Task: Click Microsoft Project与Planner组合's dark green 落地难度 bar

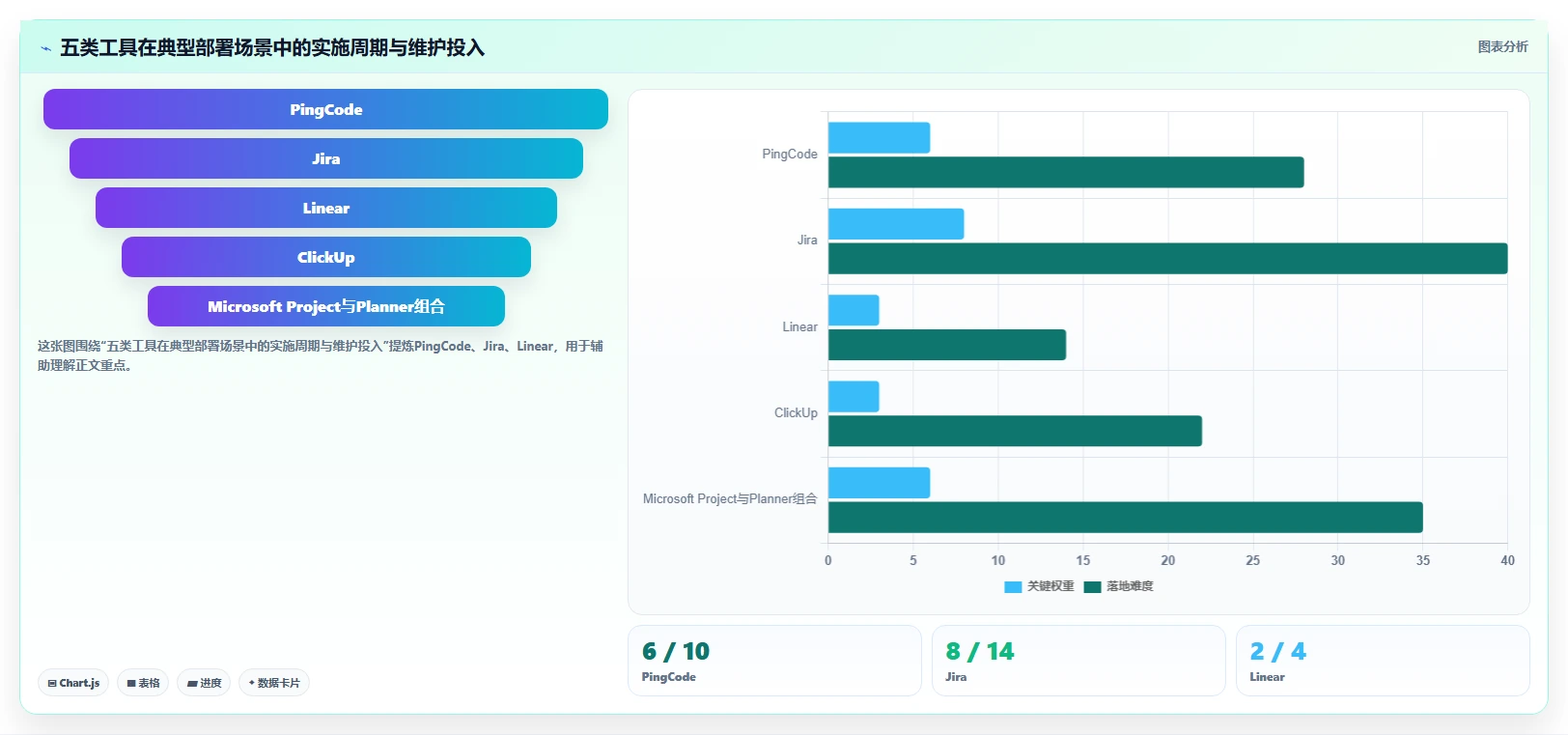Action: point(1126,518)
